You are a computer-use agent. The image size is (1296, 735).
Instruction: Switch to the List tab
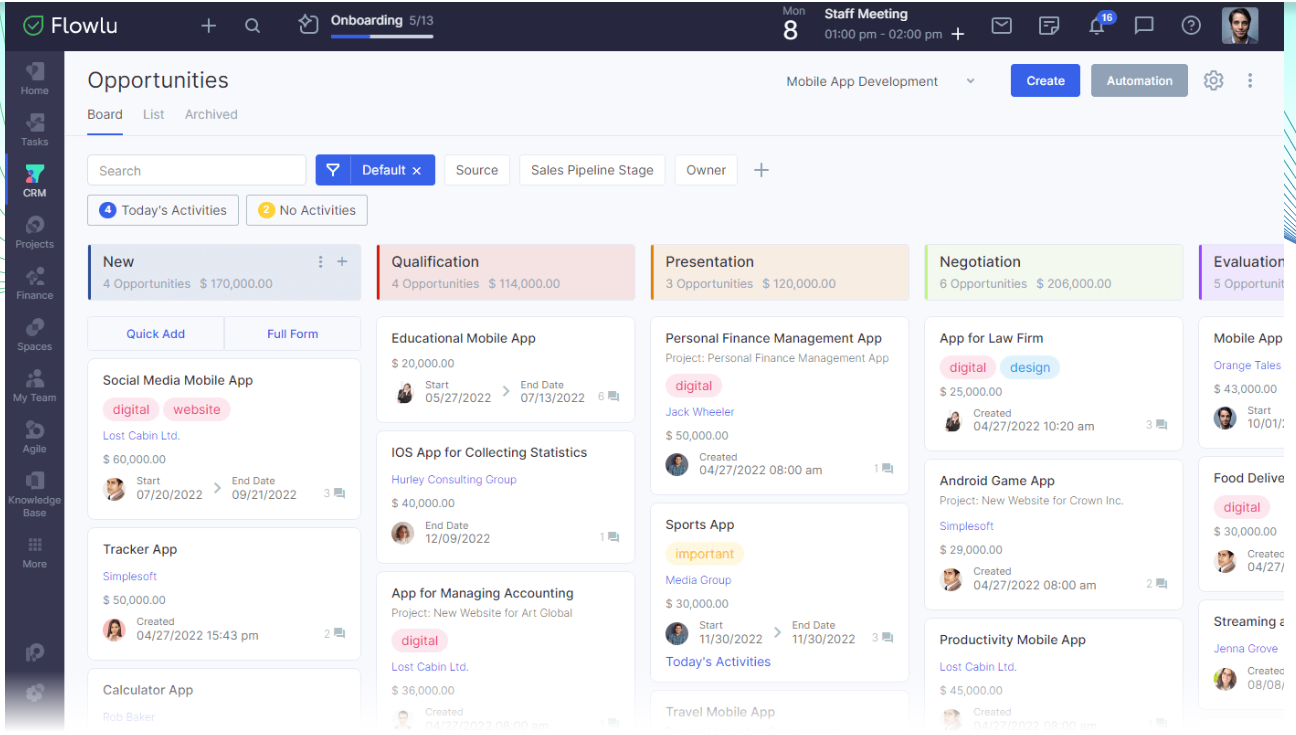click(153, 114)
